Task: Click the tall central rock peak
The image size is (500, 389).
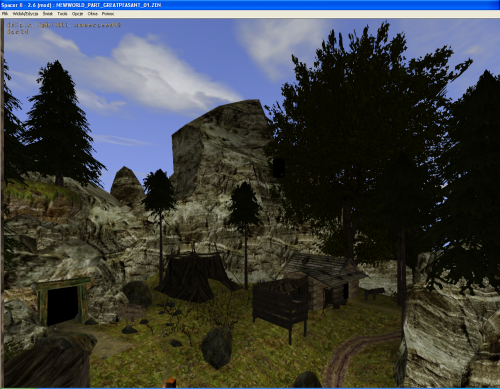Action: pos(222,150)
